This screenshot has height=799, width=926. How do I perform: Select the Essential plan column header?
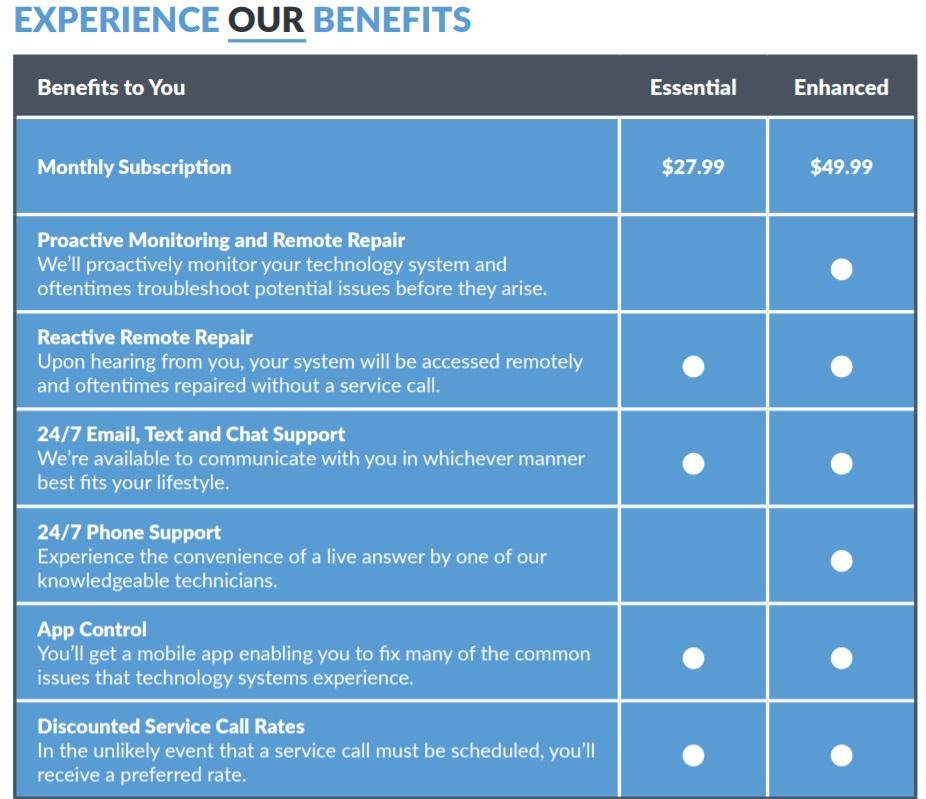click(693, 87)
